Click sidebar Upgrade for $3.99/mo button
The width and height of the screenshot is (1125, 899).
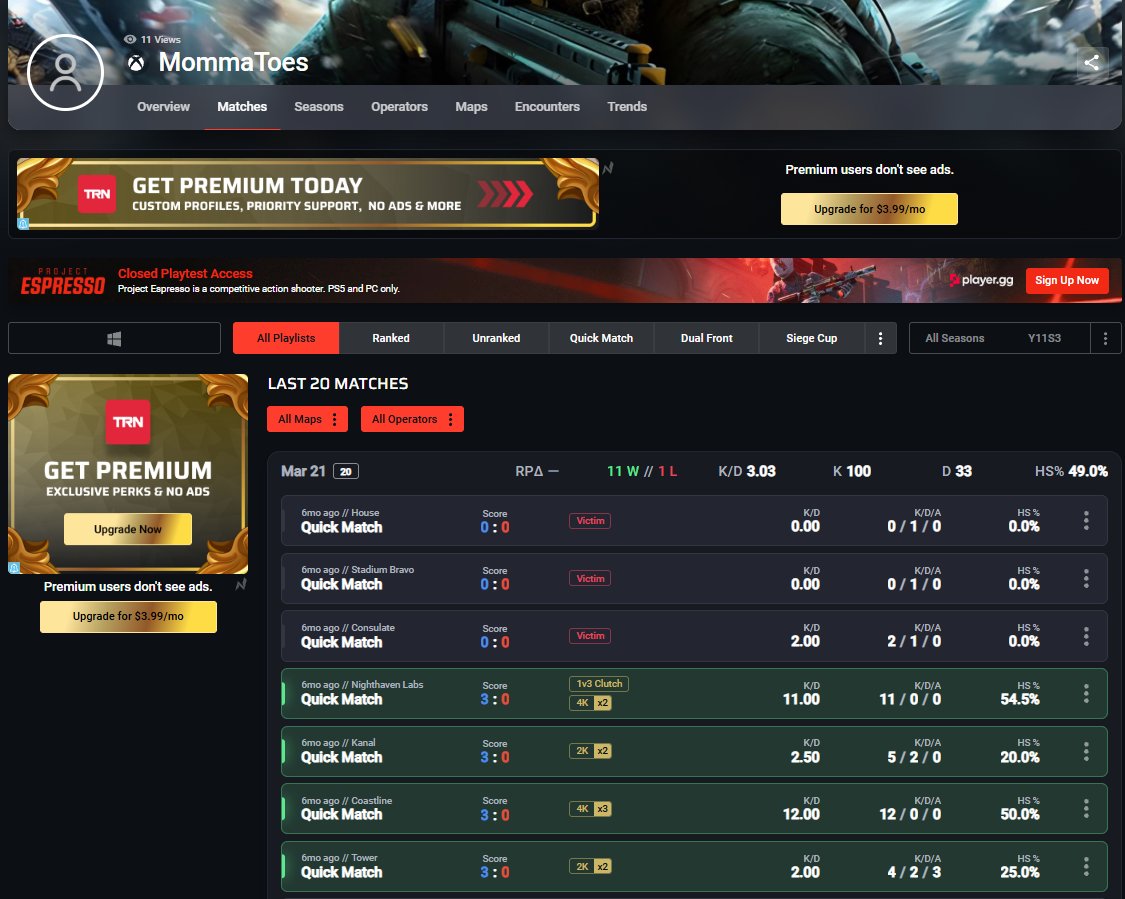128,616
